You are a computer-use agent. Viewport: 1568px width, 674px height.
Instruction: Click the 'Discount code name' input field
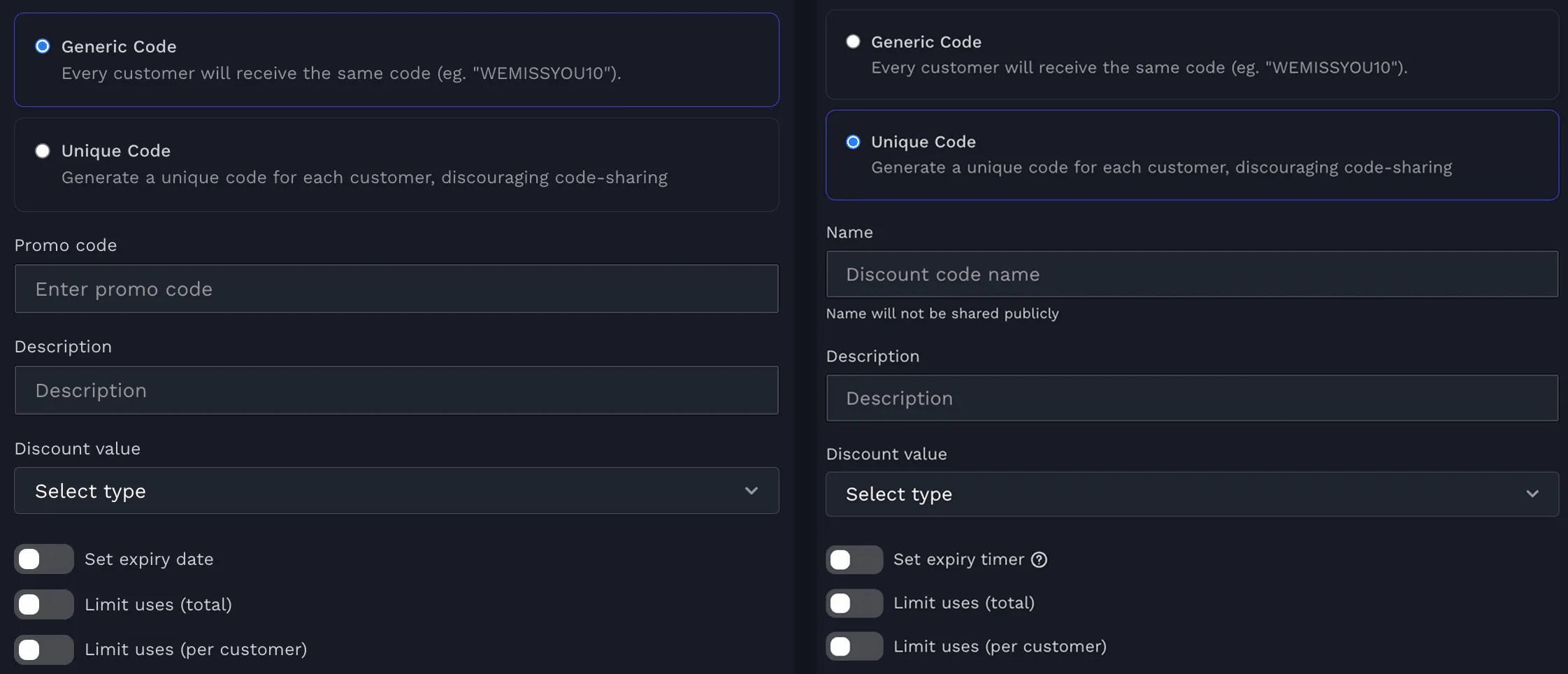(x=1192, y=274)
